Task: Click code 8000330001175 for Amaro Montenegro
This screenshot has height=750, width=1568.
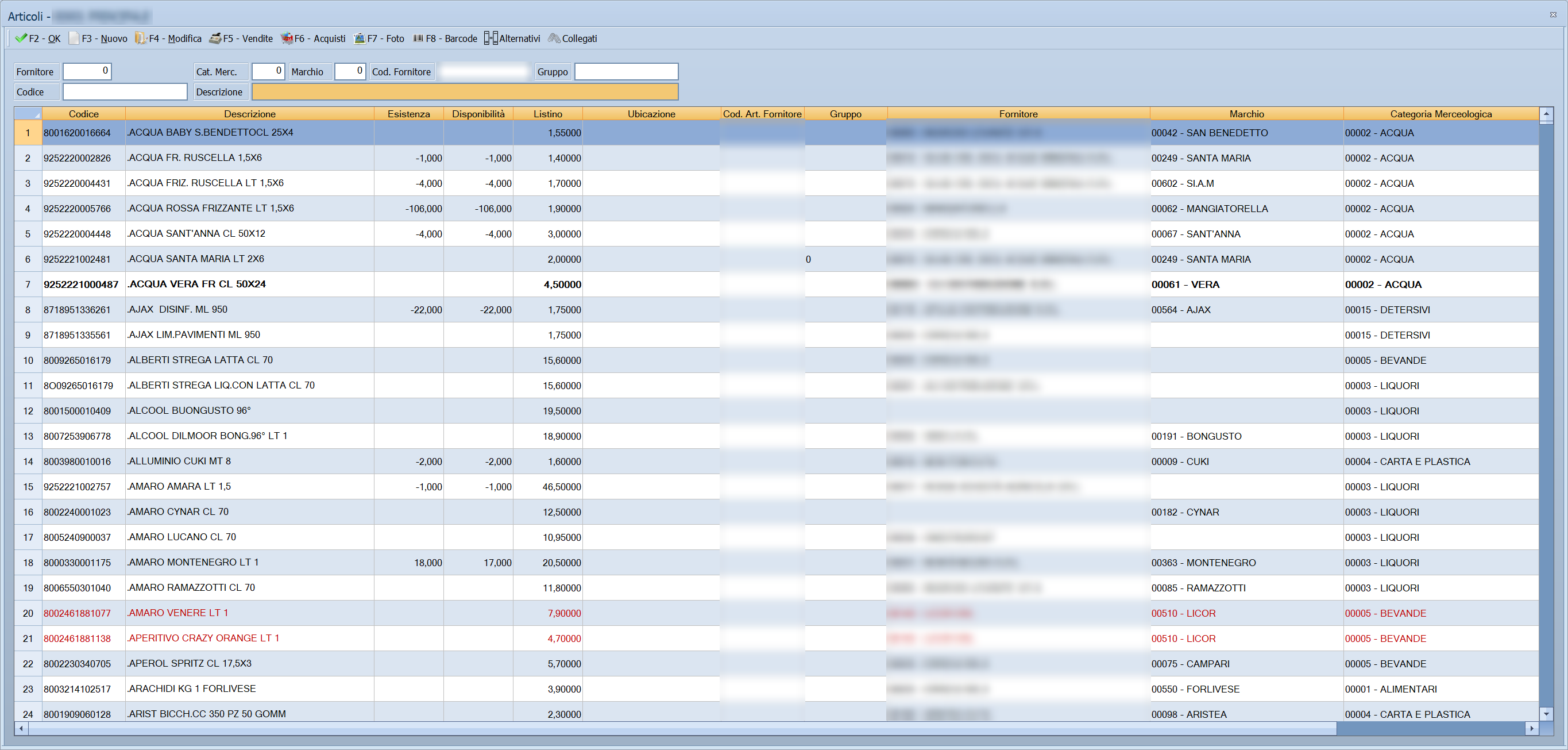Action: click(78, 562)
